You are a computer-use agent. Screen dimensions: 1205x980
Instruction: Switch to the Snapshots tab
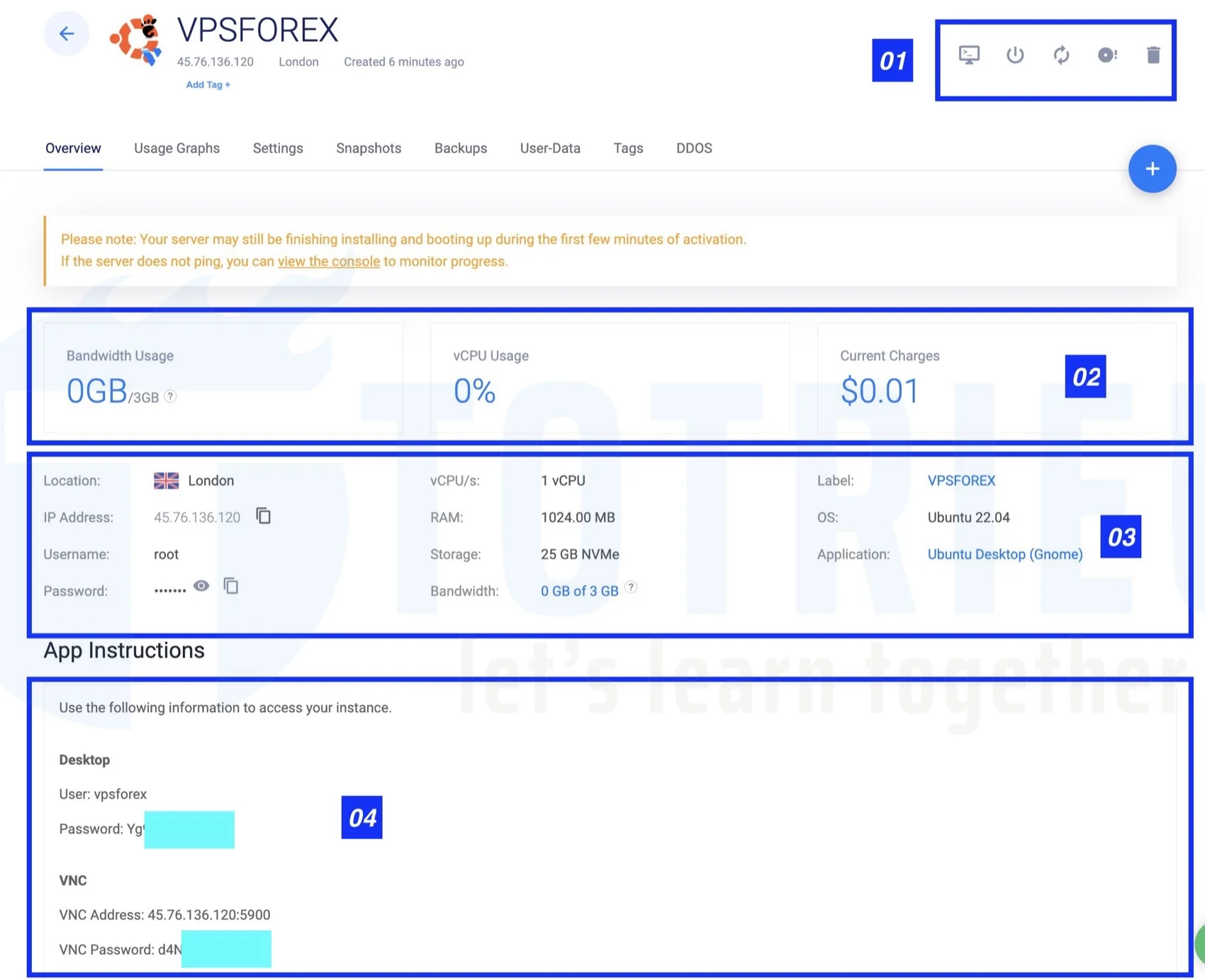coord(369,148)
